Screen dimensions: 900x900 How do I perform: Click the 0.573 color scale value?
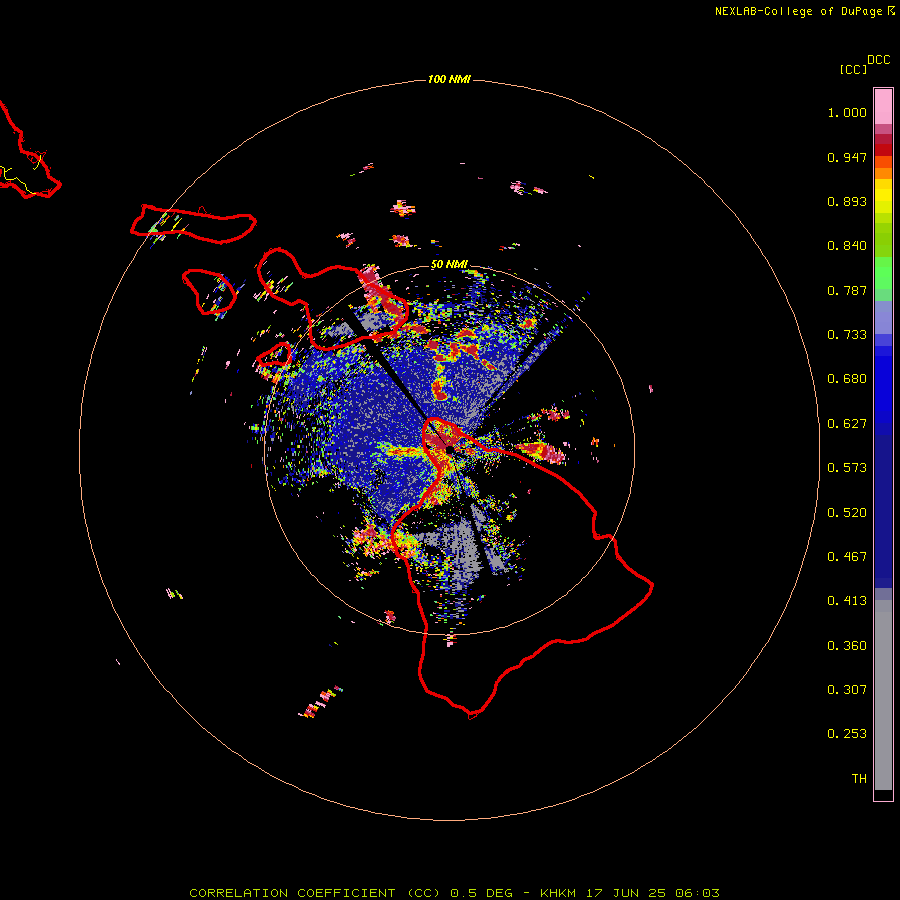tap(847, 468)
